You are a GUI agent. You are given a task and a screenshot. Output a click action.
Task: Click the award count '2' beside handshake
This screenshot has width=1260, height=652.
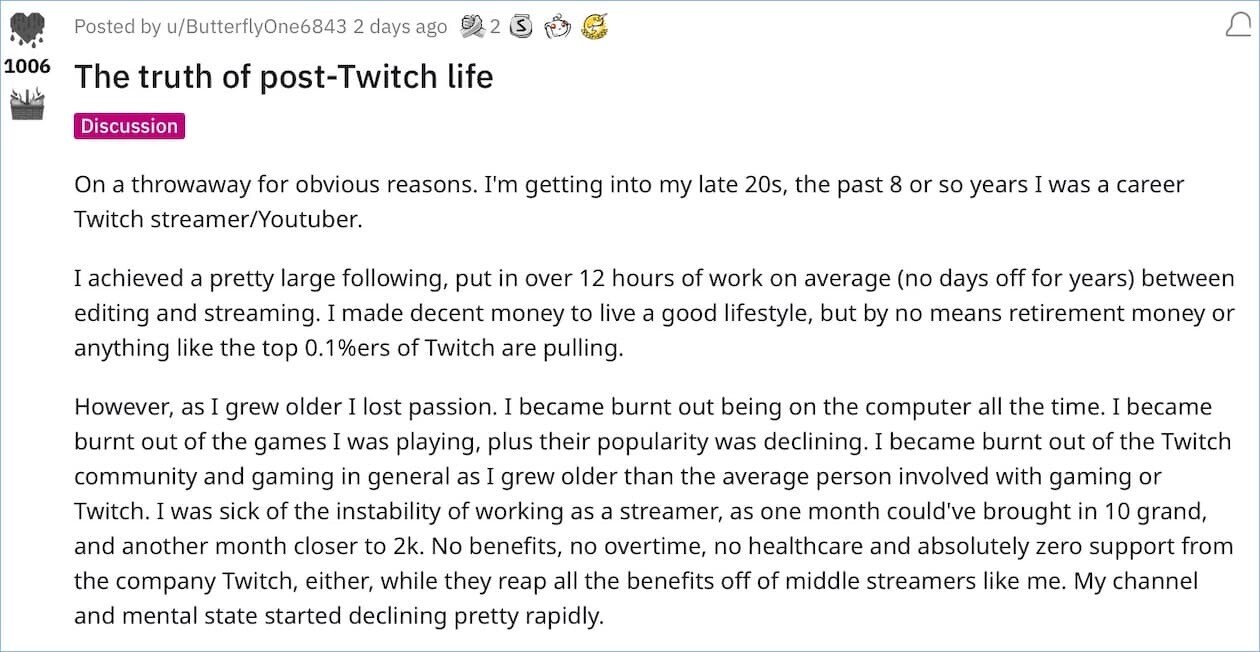click(494, 27)
